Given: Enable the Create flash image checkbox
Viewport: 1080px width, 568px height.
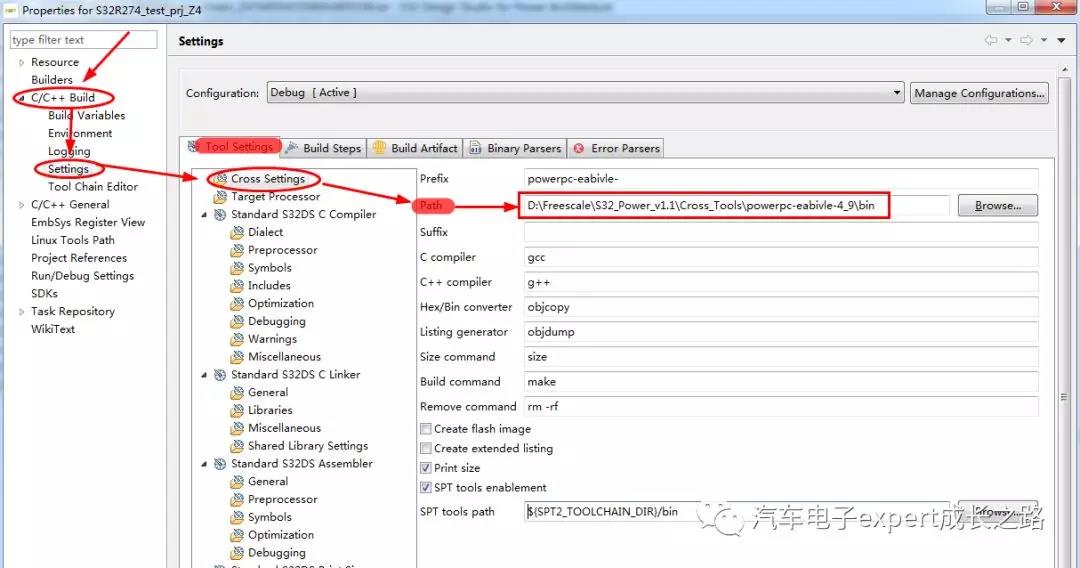Looking at the screenshot, I should click(x=426, y=429).
